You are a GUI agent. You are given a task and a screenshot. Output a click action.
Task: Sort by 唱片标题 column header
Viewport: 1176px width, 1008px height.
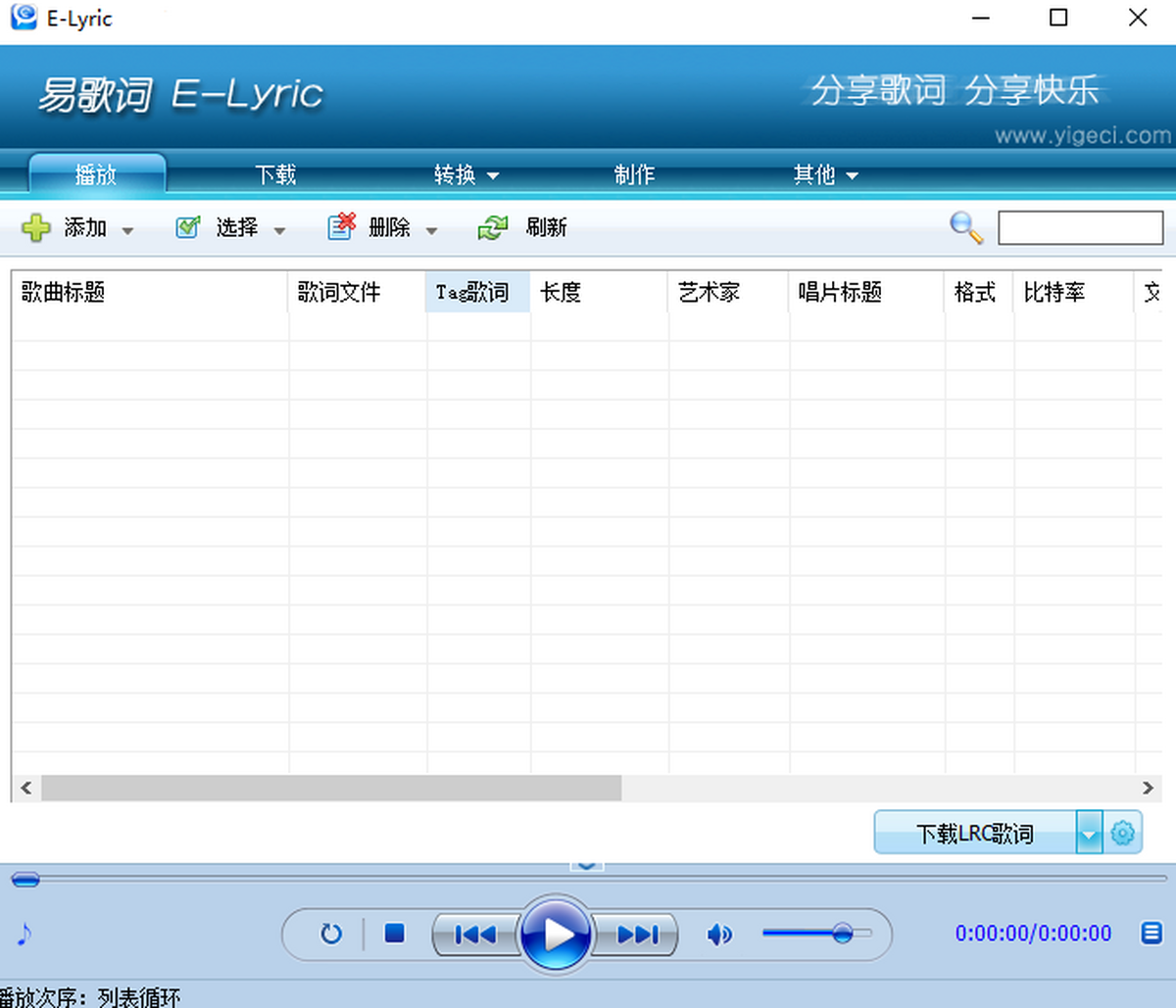pos(867,292)
